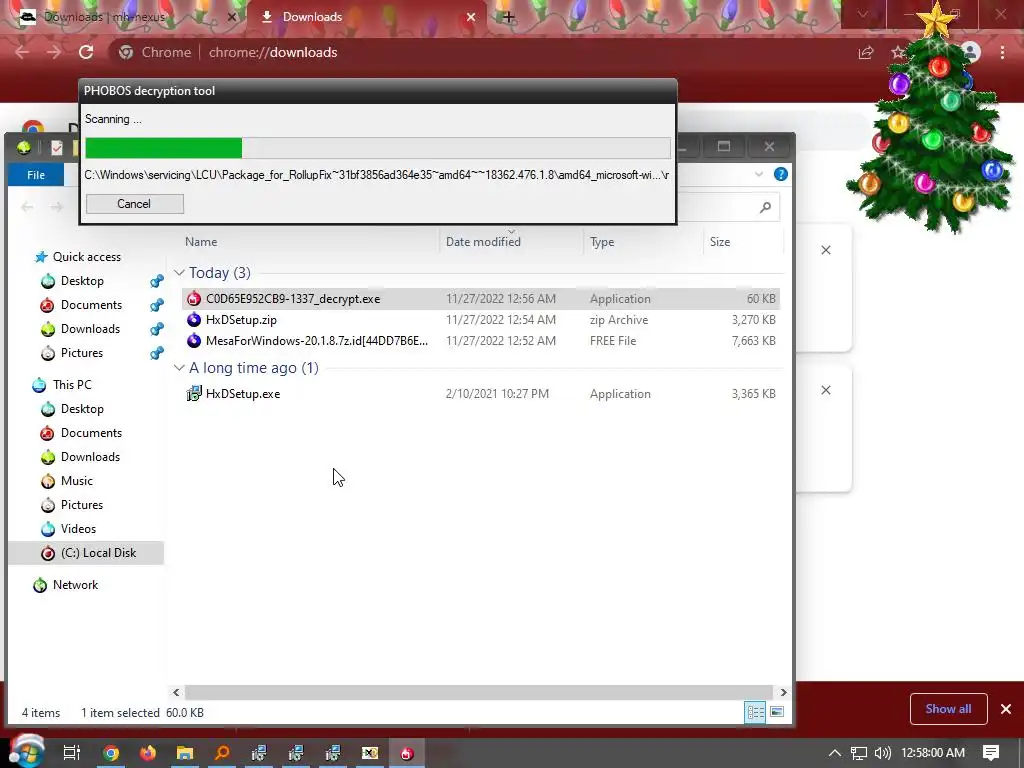
Task: Open the Music folder under This PC
Action: 76,481
